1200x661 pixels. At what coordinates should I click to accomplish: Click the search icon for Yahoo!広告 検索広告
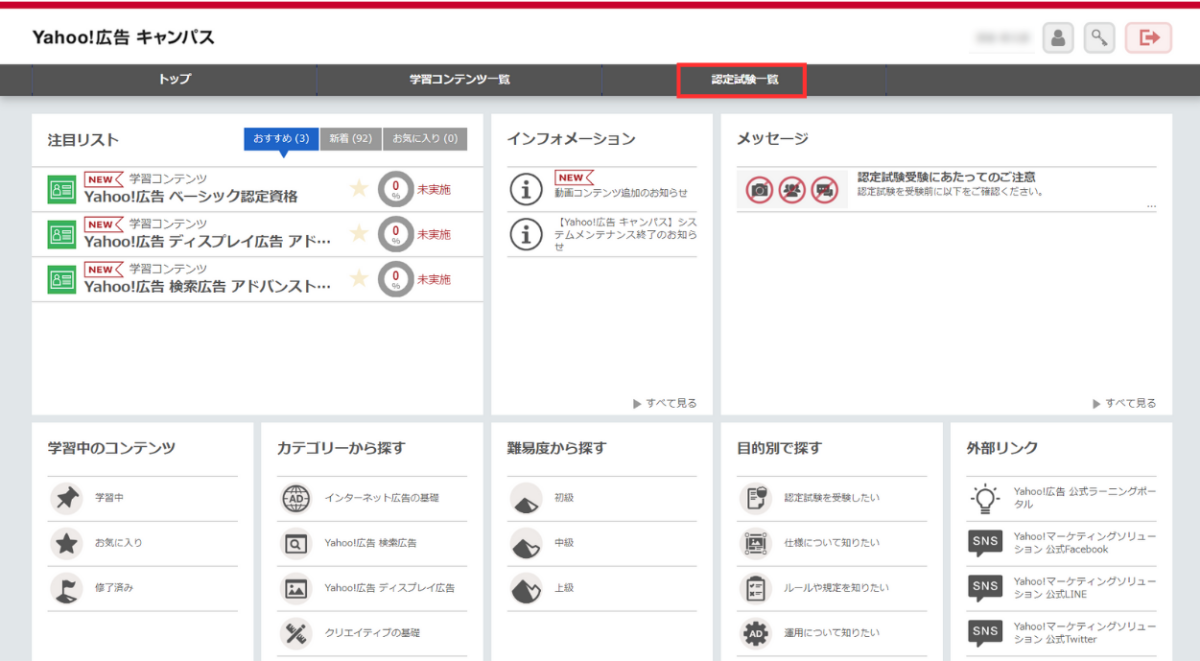296,543
